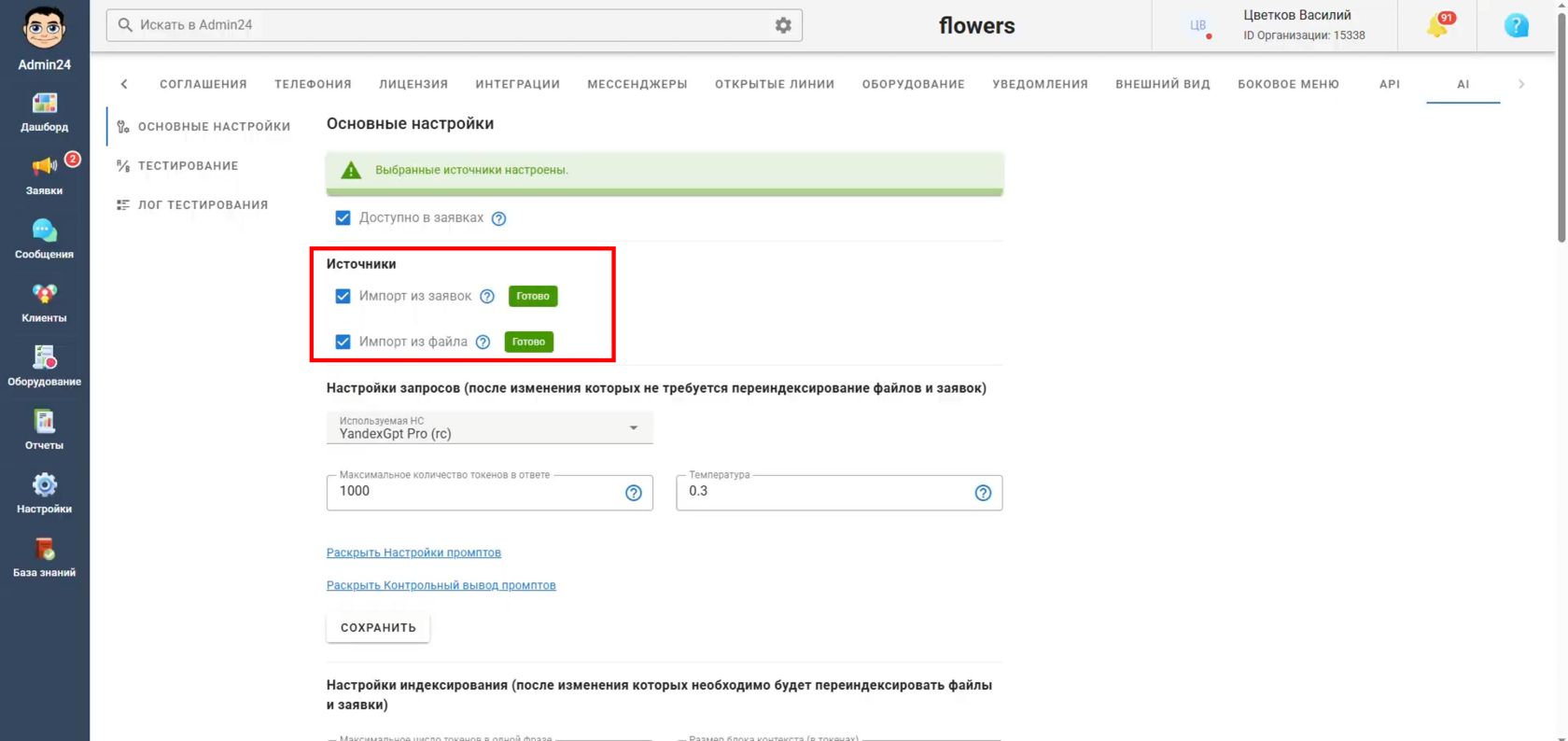Open the Дашборд sidebar icon
1568x741 pixels.
pyautogui.click(x=44, y=112)
